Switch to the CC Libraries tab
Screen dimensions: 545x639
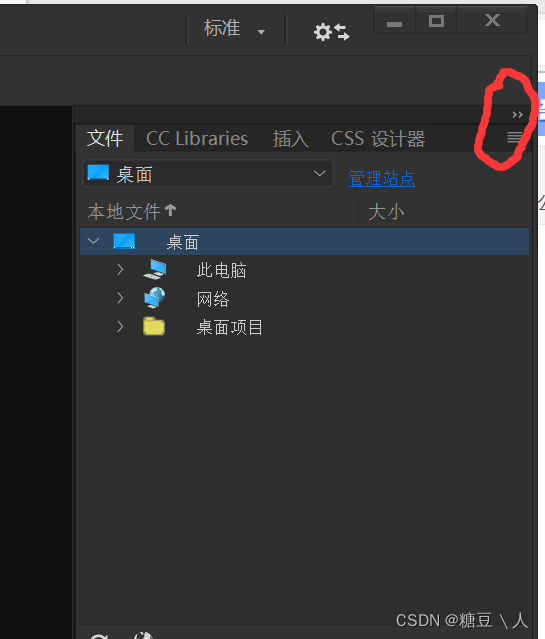tap(197, 139)
